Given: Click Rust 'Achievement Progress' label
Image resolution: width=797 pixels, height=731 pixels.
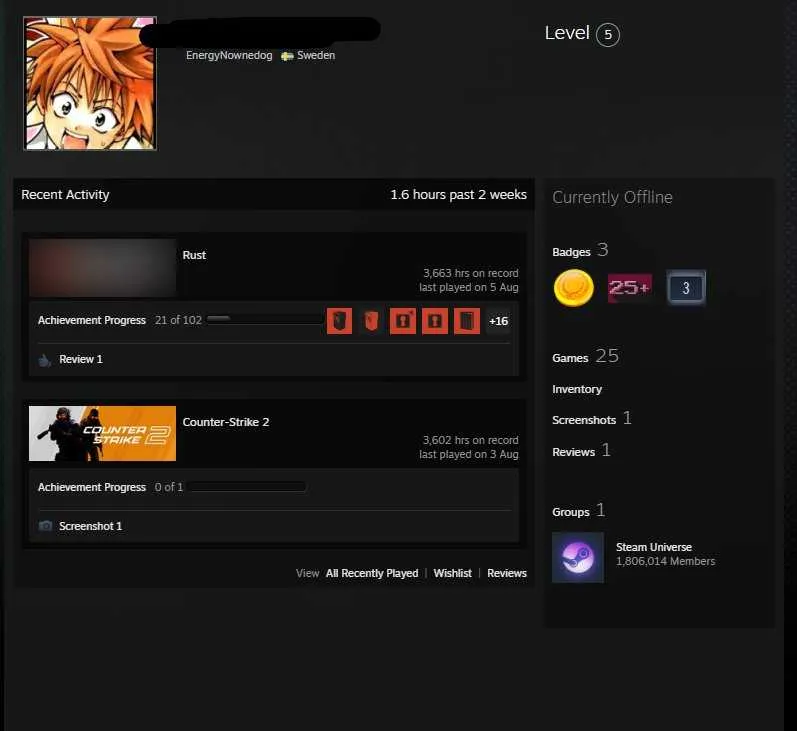Looking at the screenshot, I should point(92,320).
